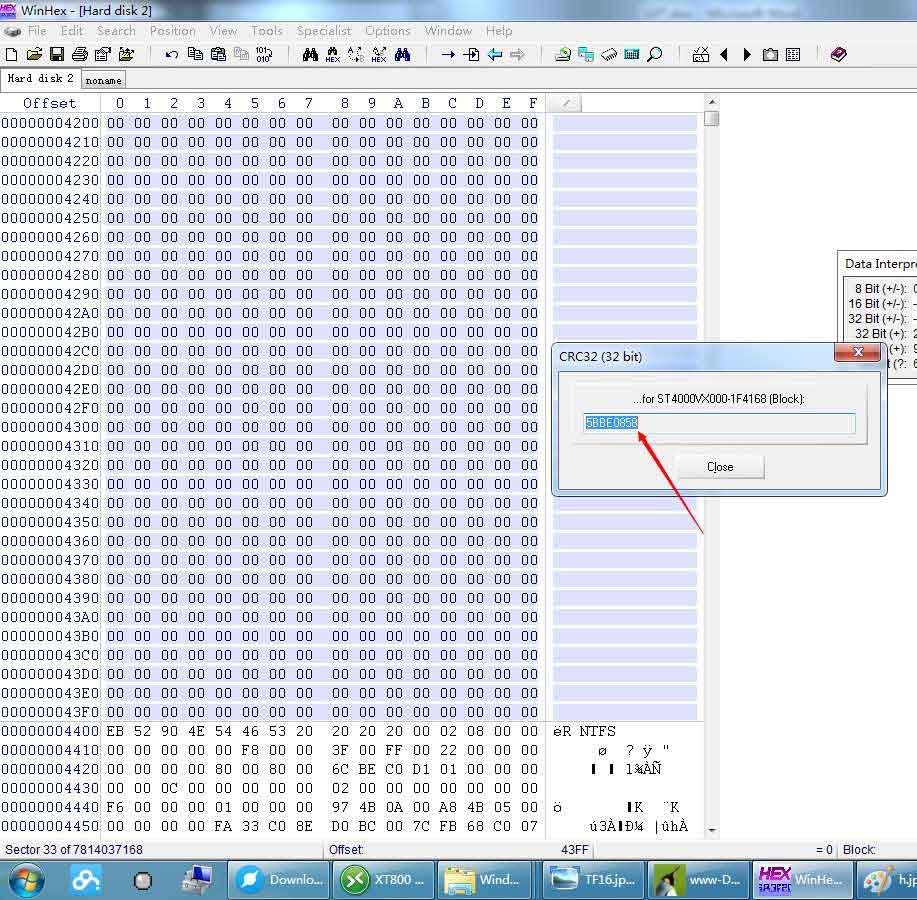Open the View menu
The width and height of the screenshot is (917, 900).
[x=223, y=31]
